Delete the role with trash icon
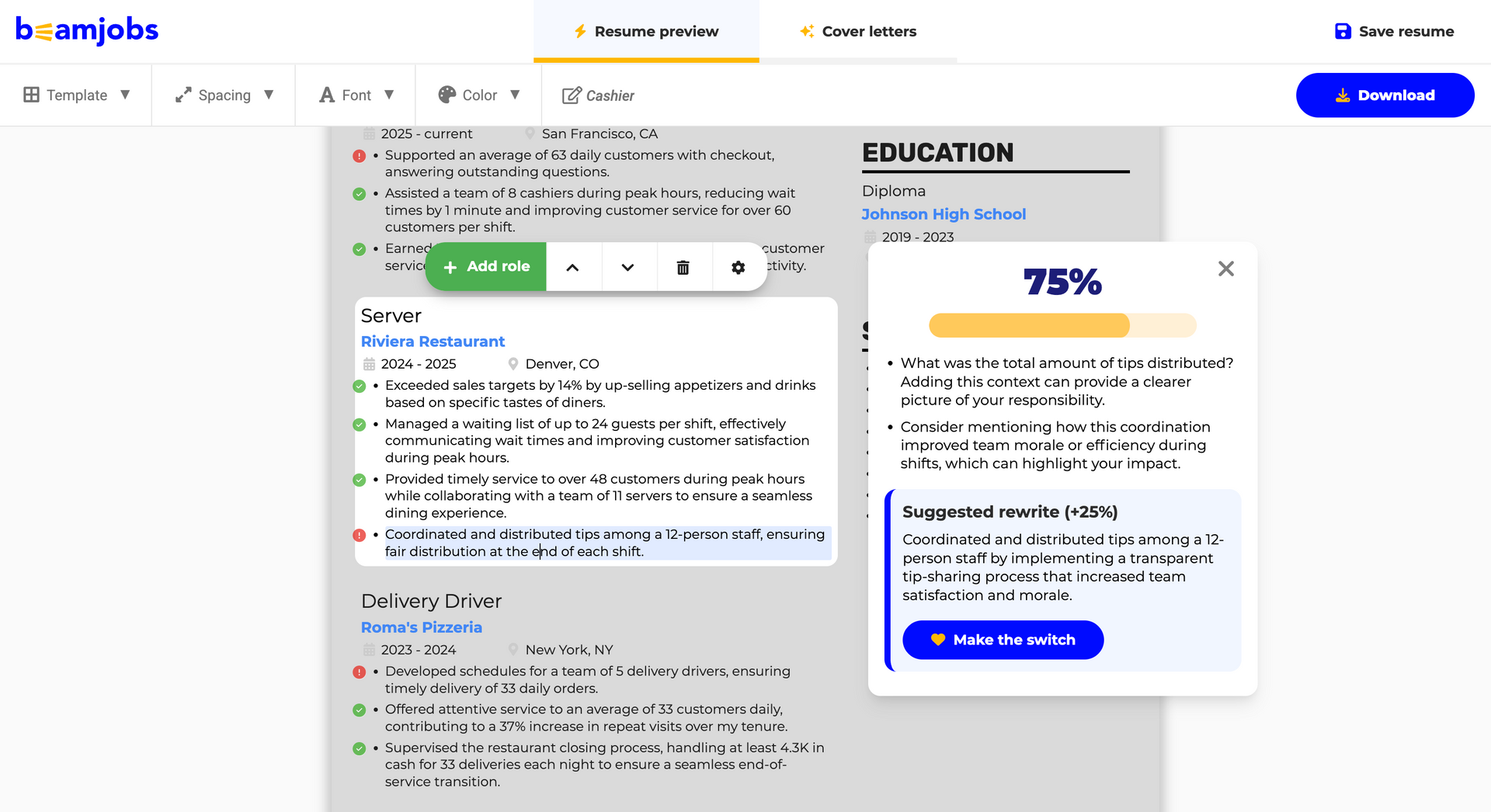 (x=683, y=267)
